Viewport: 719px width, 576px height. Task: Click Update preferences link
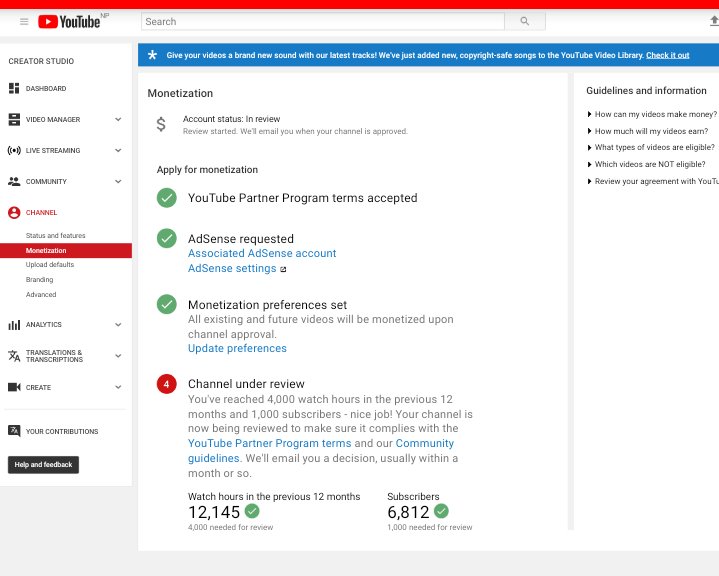coord(237,349)
